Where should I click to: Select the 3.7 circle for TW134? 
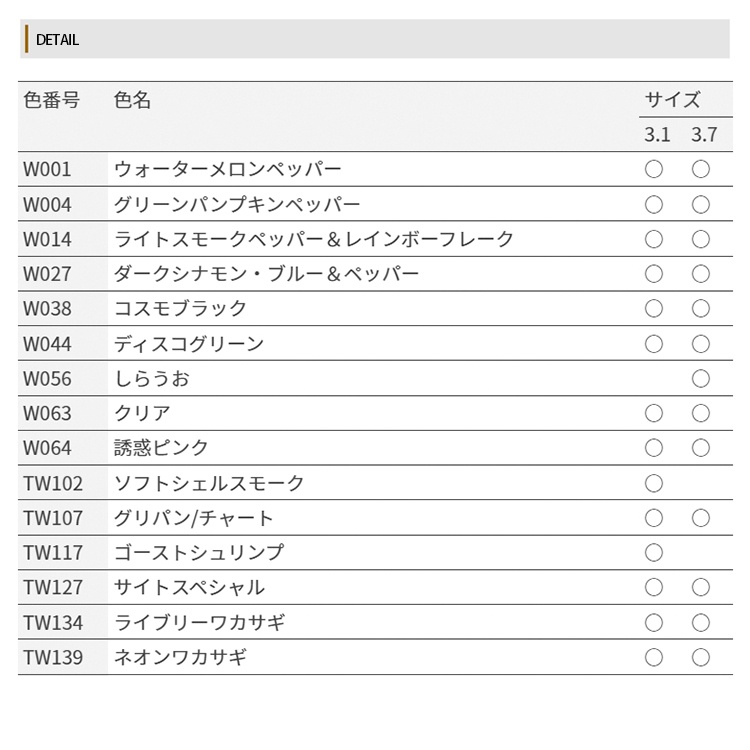701,622
